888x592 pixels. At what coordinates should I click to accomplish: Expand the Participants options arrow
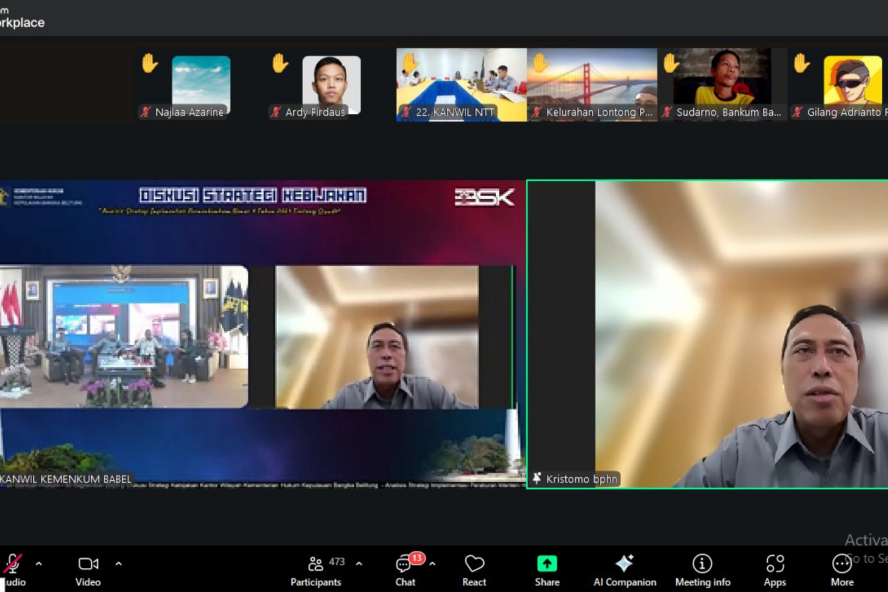359,564
